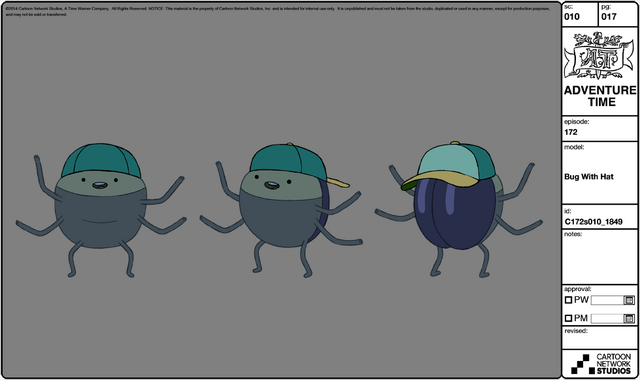
Task: Click the scene number 010
Action: pos(572,17)
